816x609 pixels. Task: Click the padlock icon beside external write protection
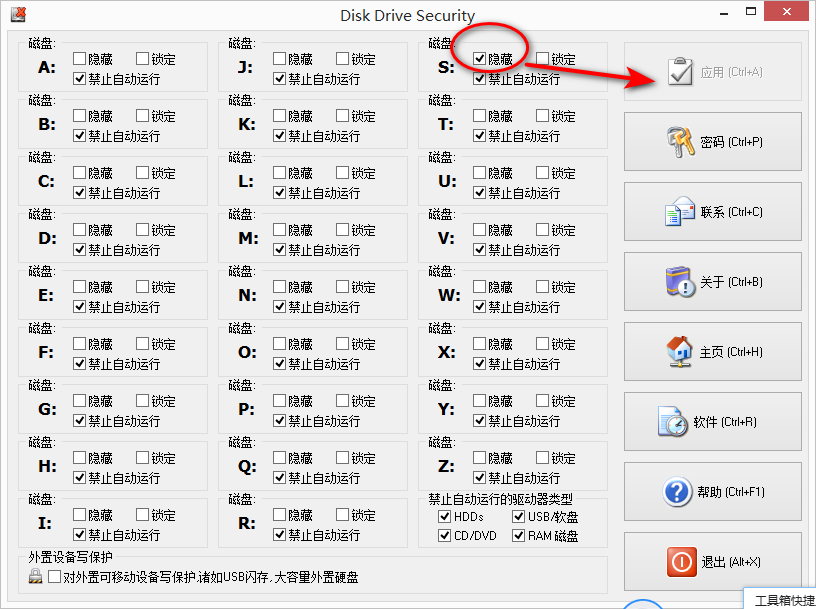pyautogui.click(x=35, y=576)
